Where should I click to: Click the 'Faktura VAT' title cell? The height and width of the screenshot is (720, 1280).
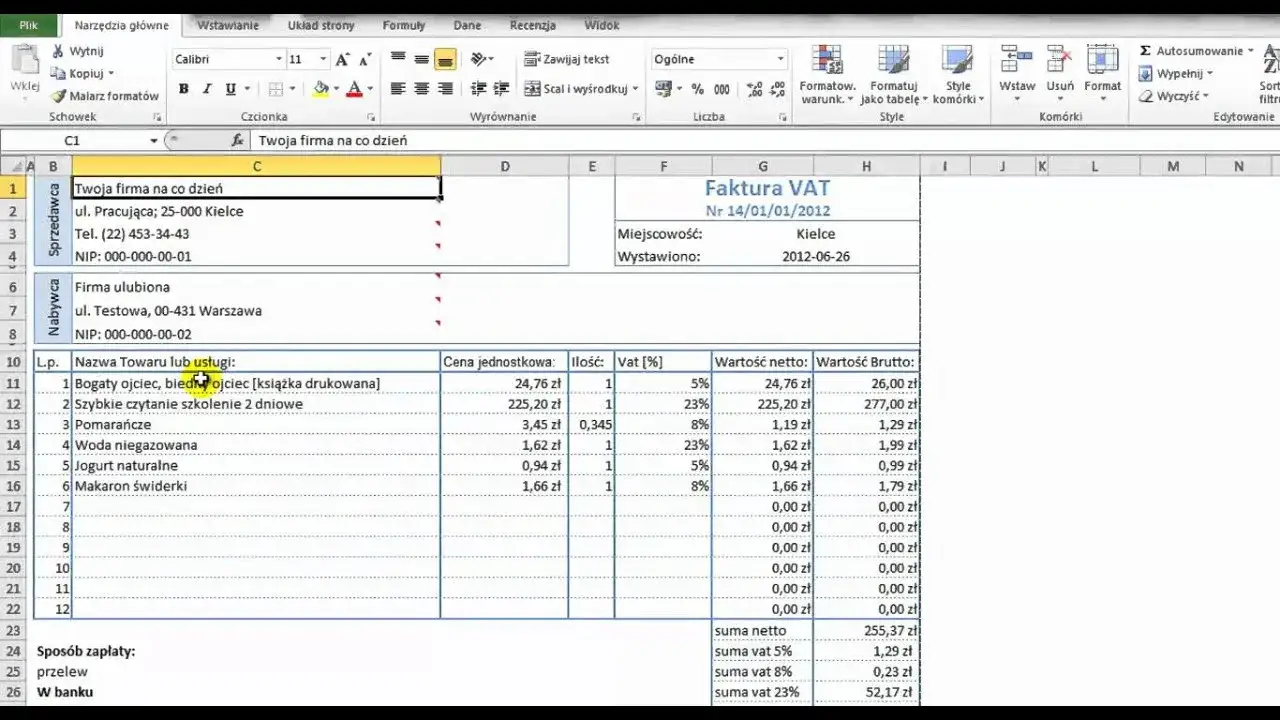click(x=767, y=188)
